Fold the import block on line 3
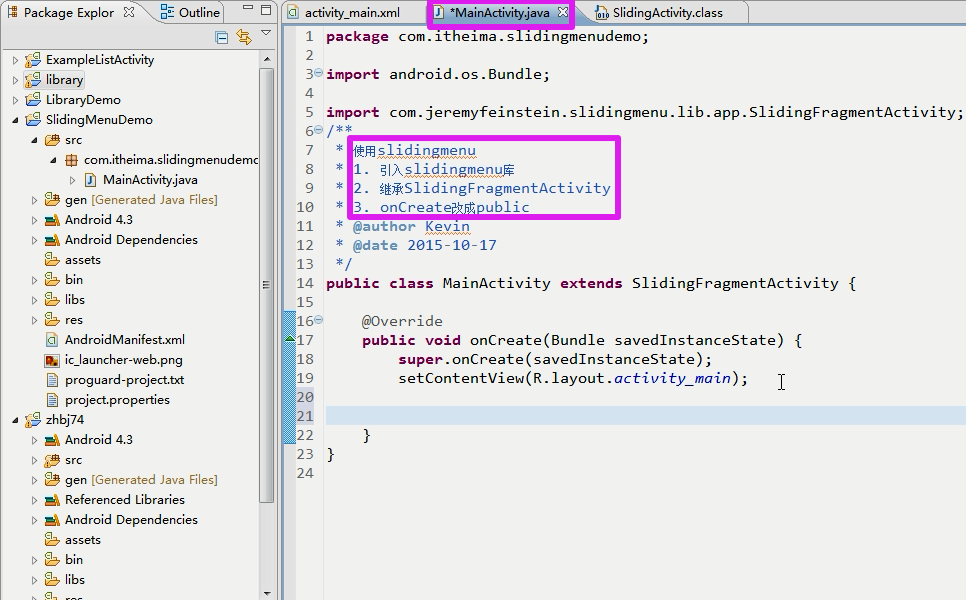This screenshot has height=600, width=966. pyautogui.click(x=318, y=74)
